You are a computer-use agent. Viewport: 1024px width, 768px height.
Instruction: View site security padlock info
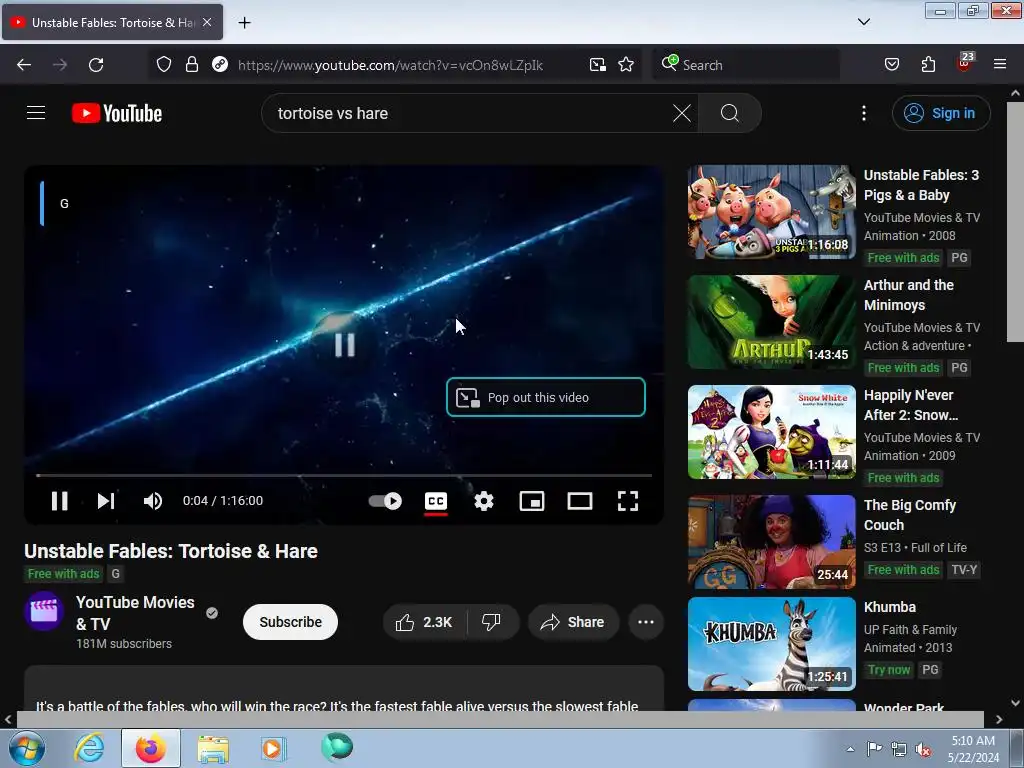[191, 65]
